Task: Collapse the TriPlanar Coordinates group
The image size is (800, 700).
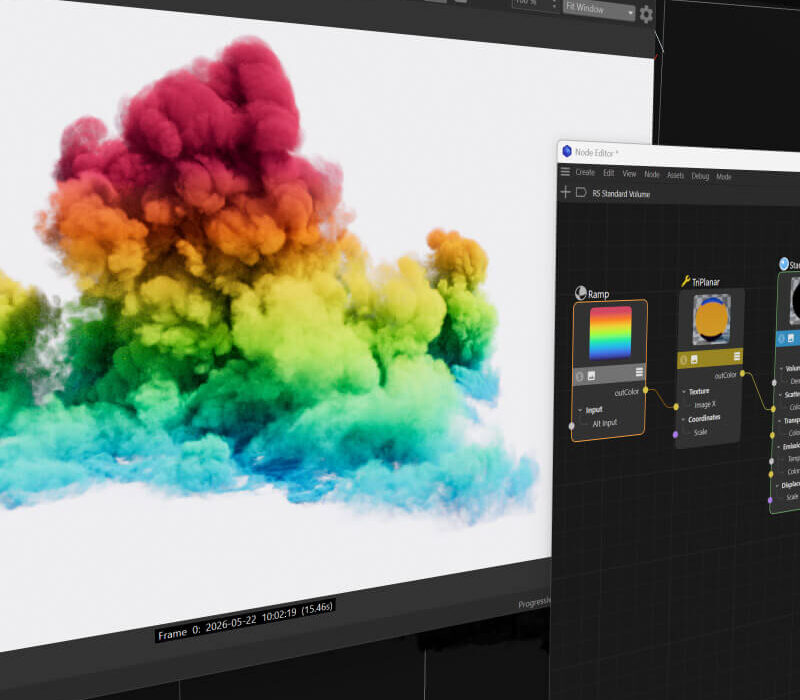Action: click(x=683, y=419)
